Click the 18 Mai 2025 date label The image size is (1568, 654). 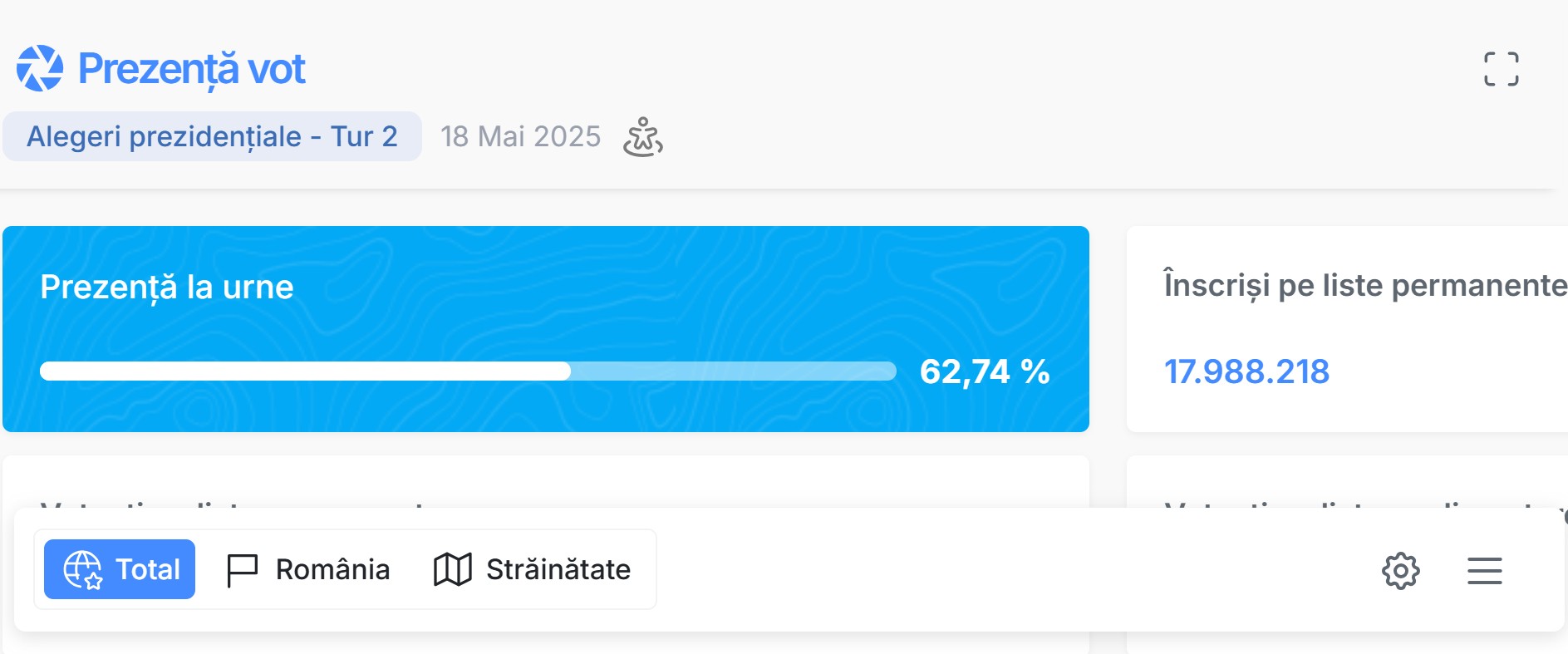(x=520, y=136)
